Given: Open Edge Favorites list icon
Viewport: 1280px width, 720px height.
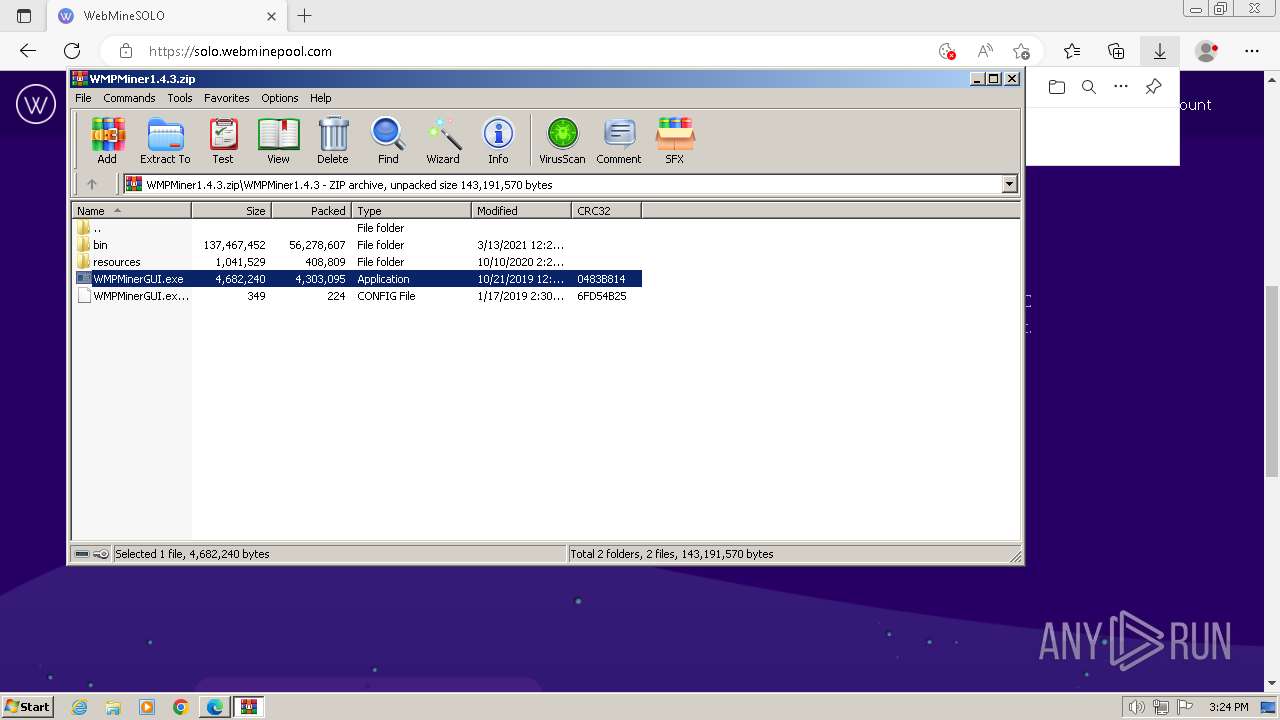Looking at the screenshot, I should click(1072, 51).
